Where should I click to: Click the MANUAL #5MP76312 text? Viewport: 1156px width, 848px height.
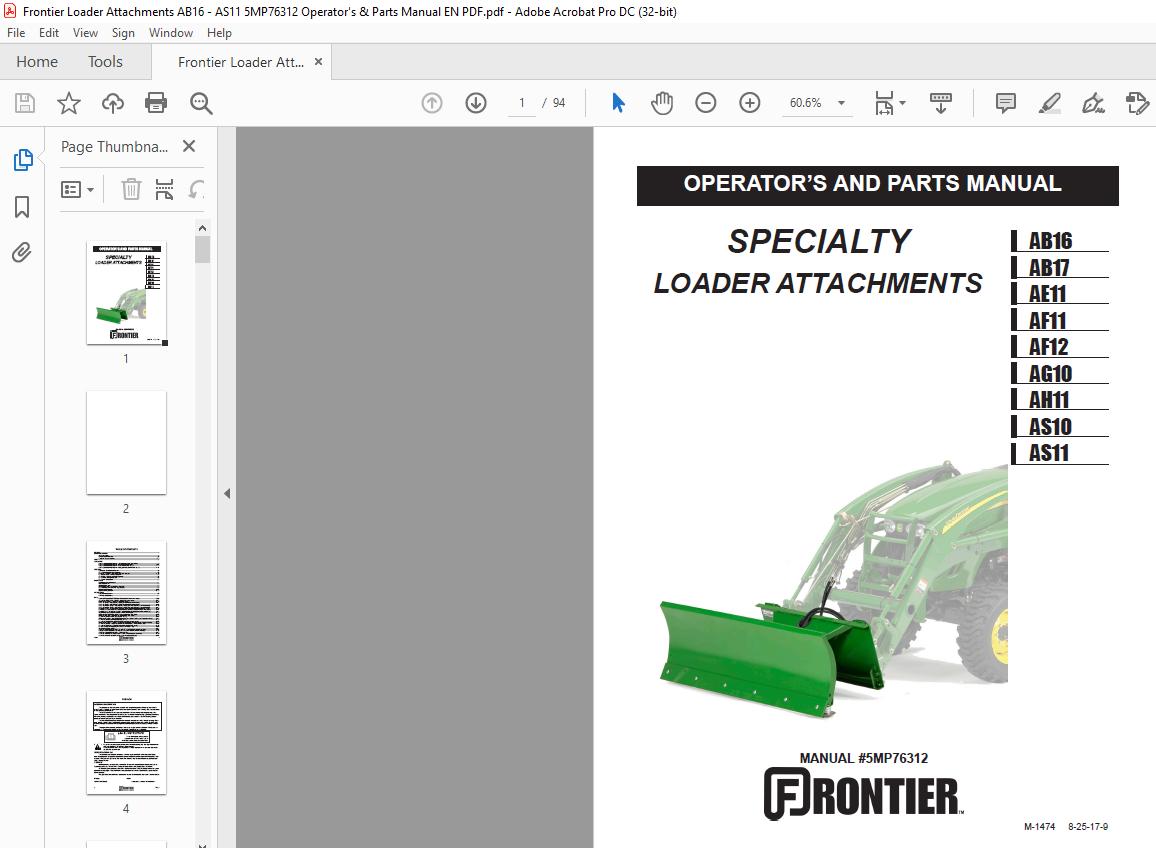pos(863,758)
